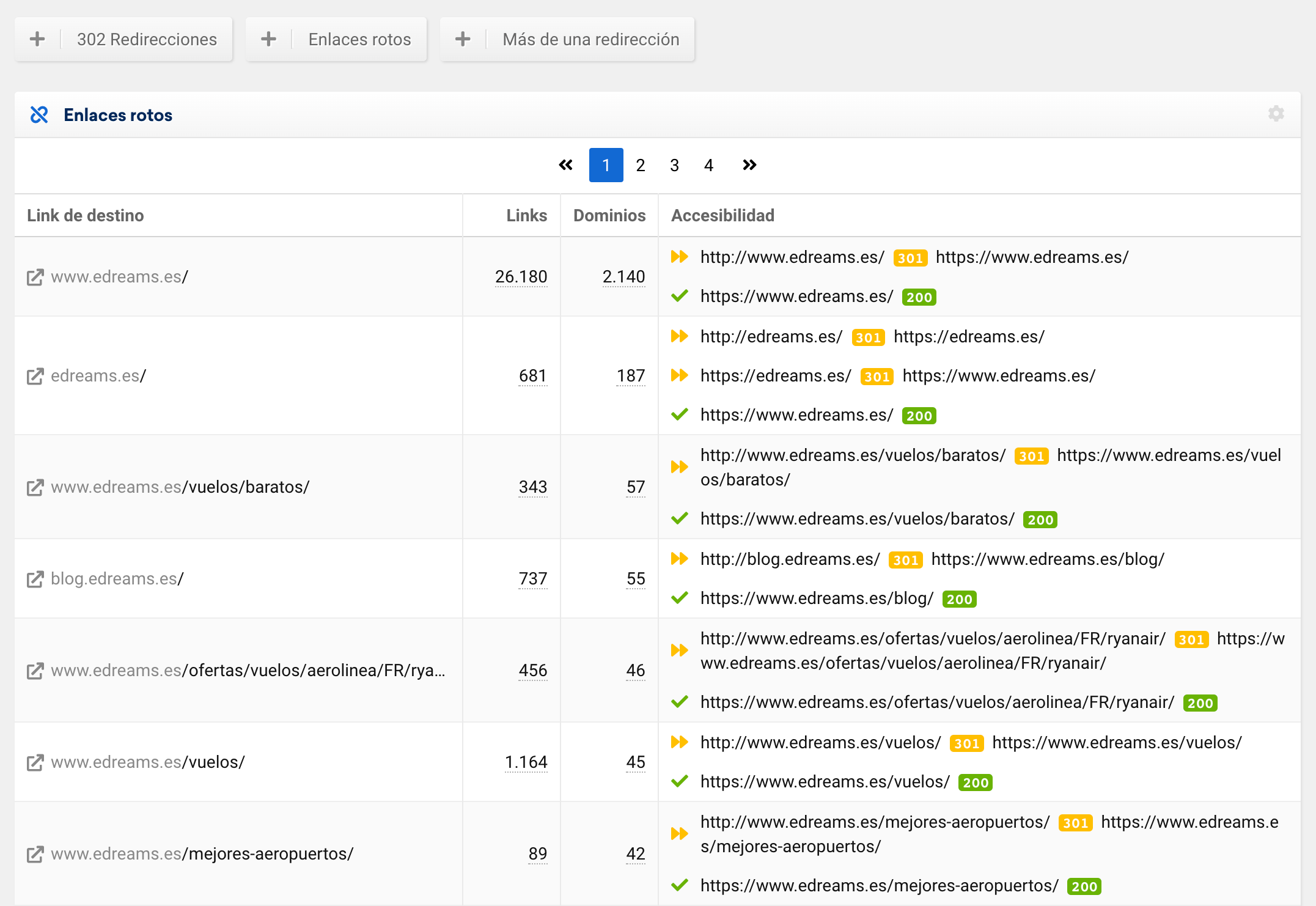Go to the last page with double-right arrow
Viewport: 1316px width, 906px height.
(x=749, y=165)
